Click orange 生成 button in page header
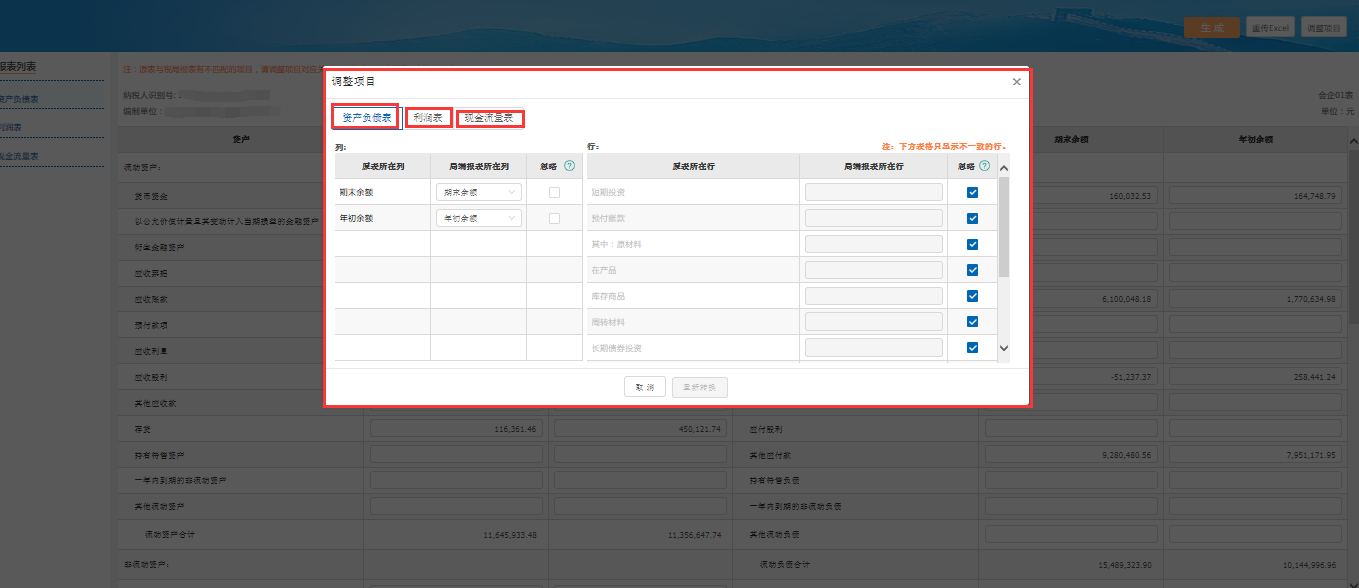Viewport: 1359px width, 588px height. [1212, 28]
